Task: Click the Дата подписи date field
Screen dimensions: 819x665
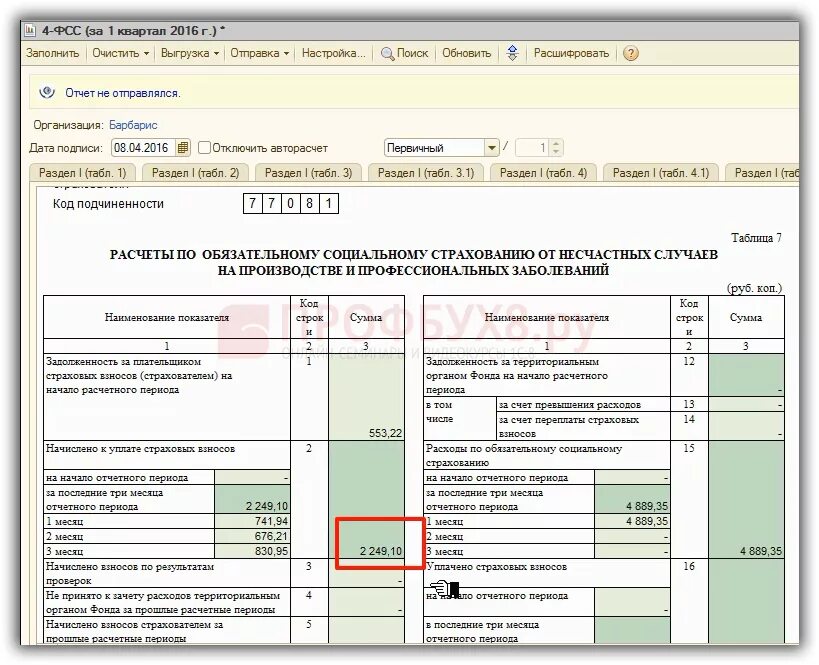Action: click(x=144, y=148)
